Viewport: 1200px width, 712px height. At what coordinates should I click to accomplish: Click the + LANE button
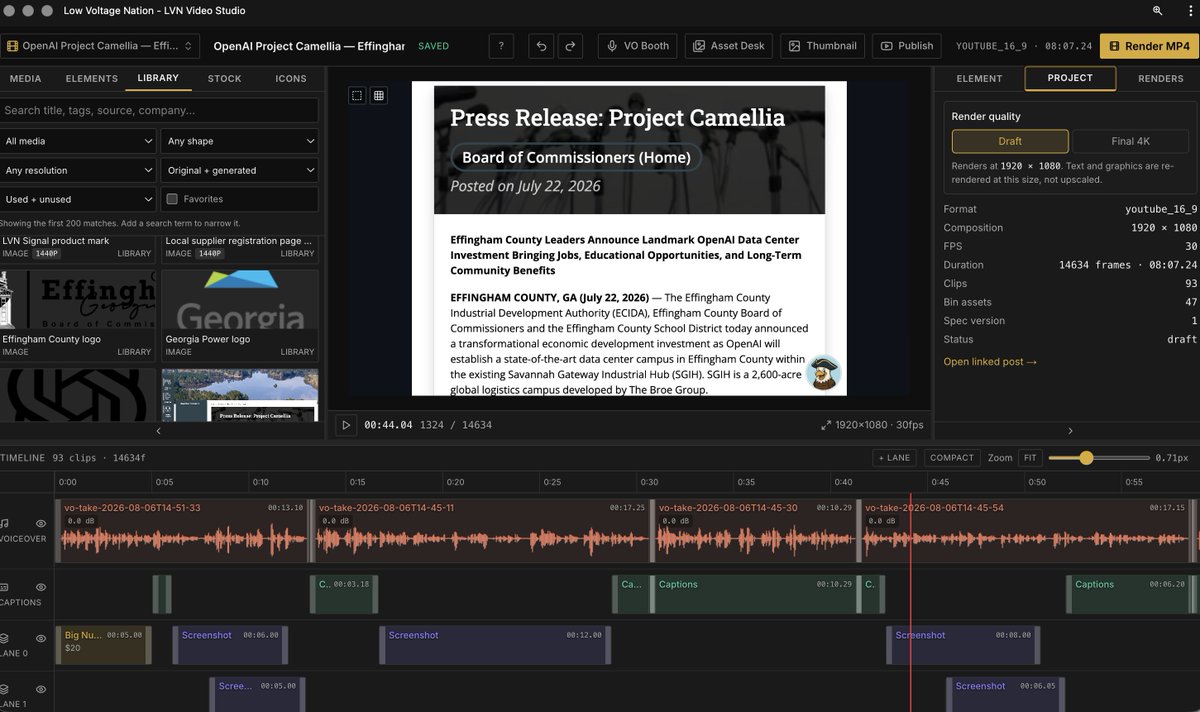click(895, 458)
